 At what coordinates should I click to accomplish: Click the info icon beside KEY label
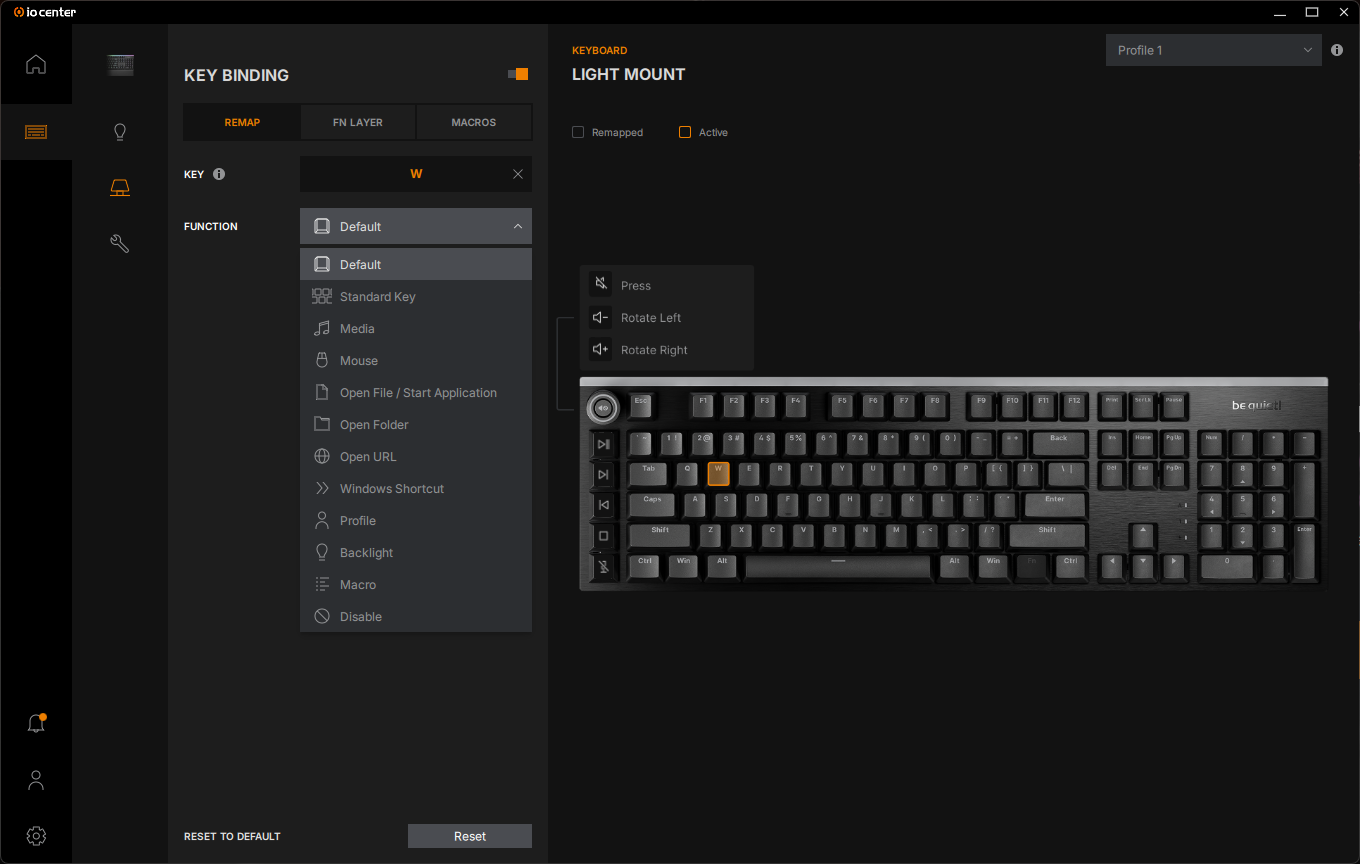click(x=219, y=174)
